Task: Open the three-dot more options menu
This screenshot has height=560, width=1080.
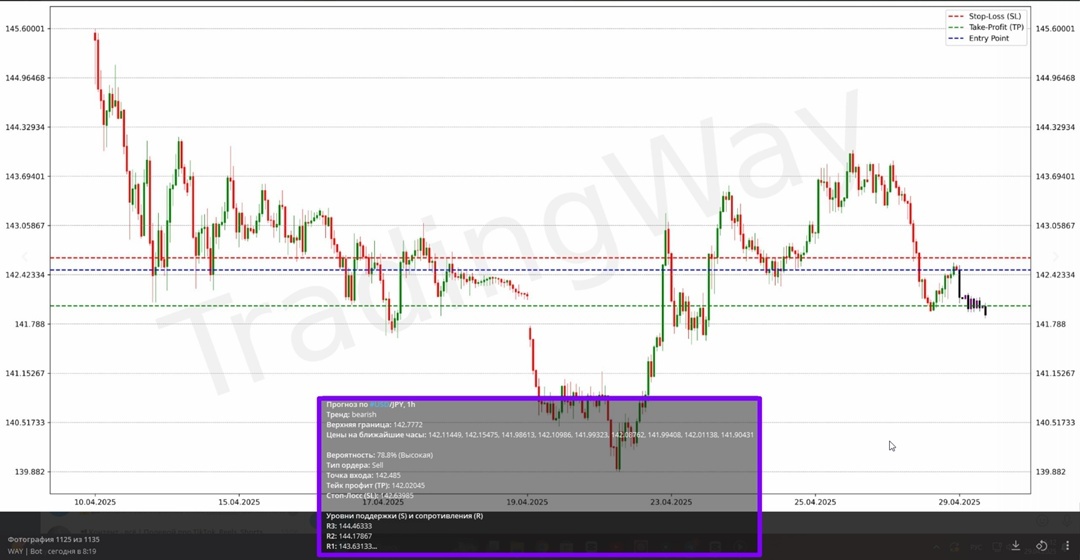Action: point(1067,546)
